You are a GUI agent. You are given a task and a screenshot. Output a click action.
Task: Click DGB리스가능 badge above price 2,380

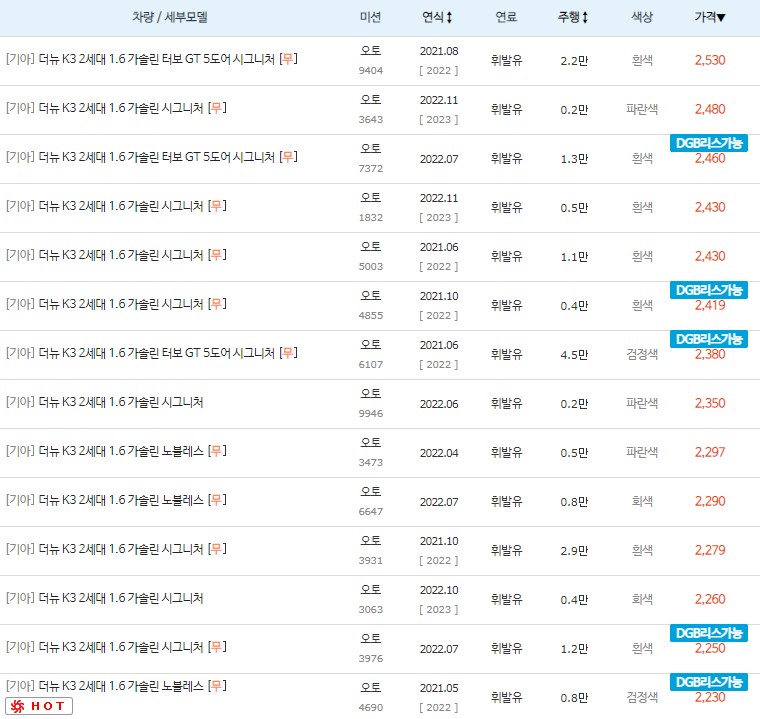[709, 339]
